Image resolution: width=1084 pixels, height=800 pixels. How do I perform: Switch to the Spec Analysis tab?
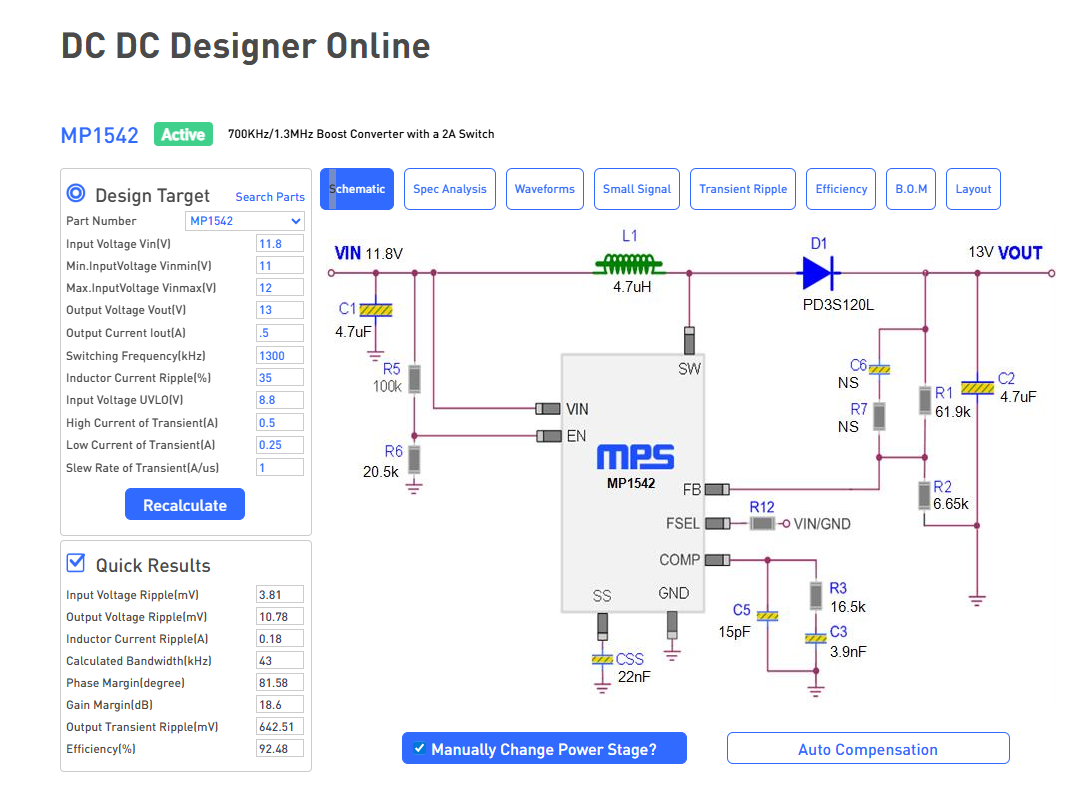[x=449, y=189]
